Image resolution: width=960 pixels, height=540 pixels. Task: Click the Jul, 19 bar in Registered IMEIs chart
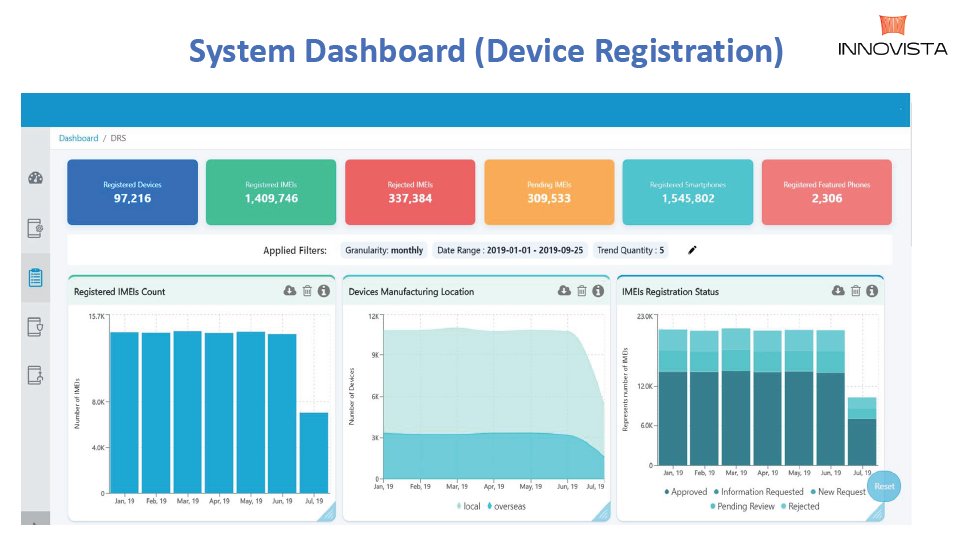click(313, 452)
